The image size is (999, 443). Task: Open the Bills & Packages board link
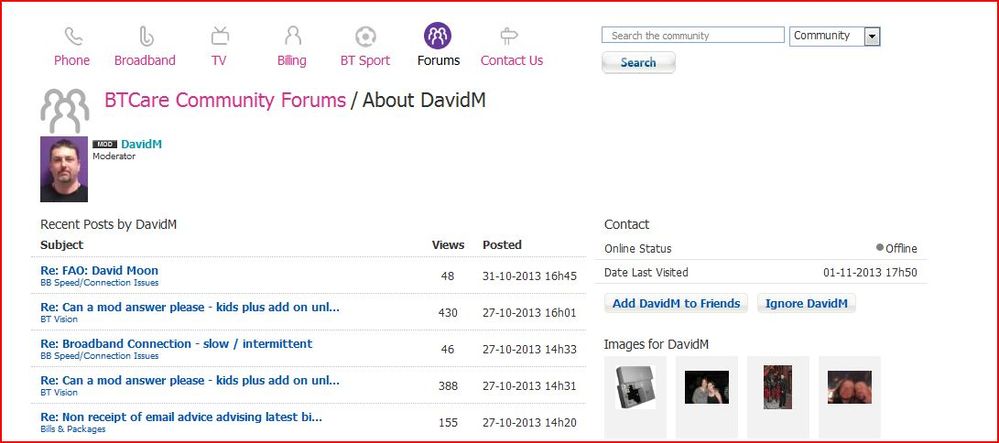coord(73,429)
